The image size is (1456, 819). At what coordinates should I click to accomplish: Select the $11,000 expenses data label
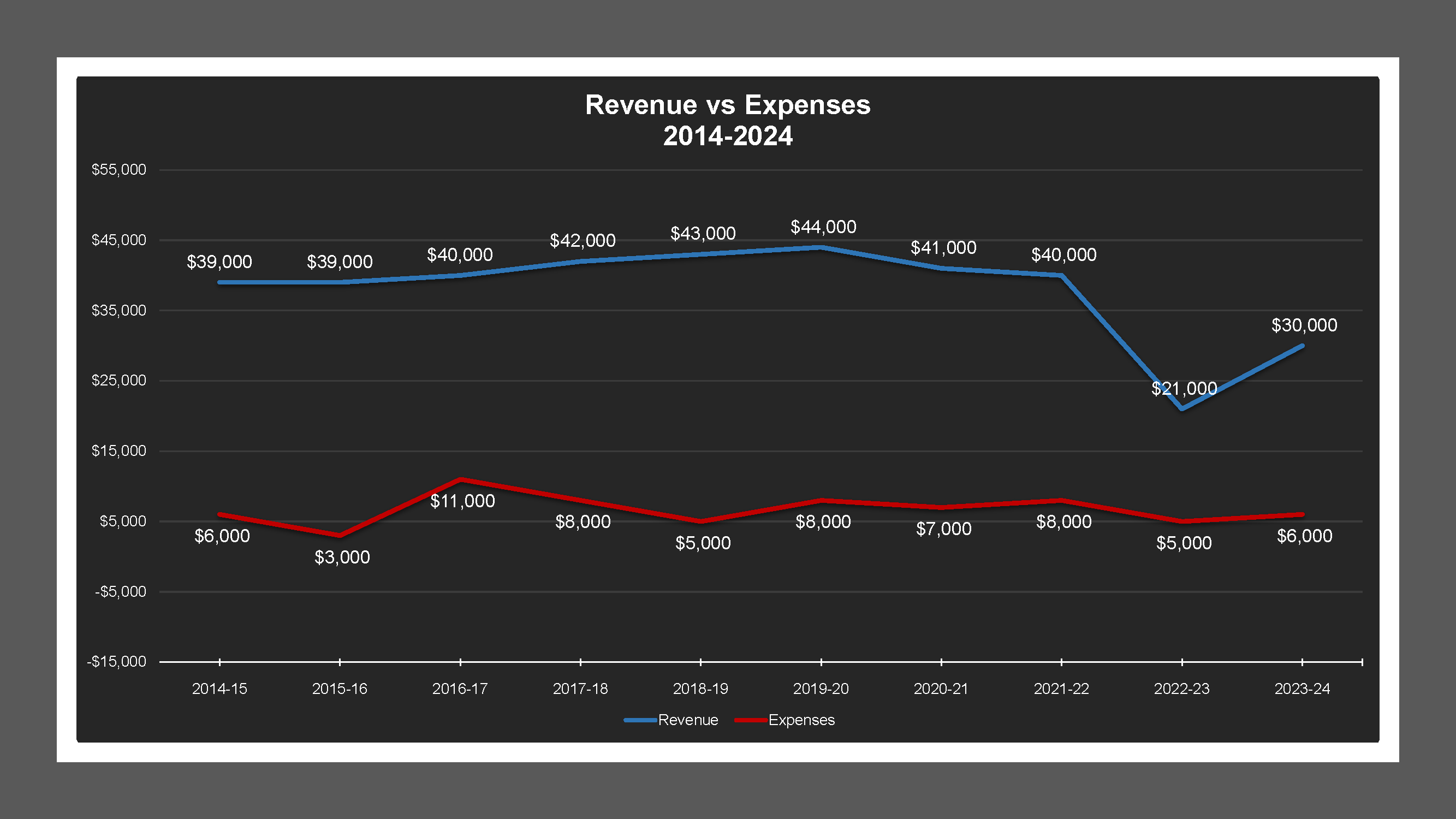coord(462,501)
